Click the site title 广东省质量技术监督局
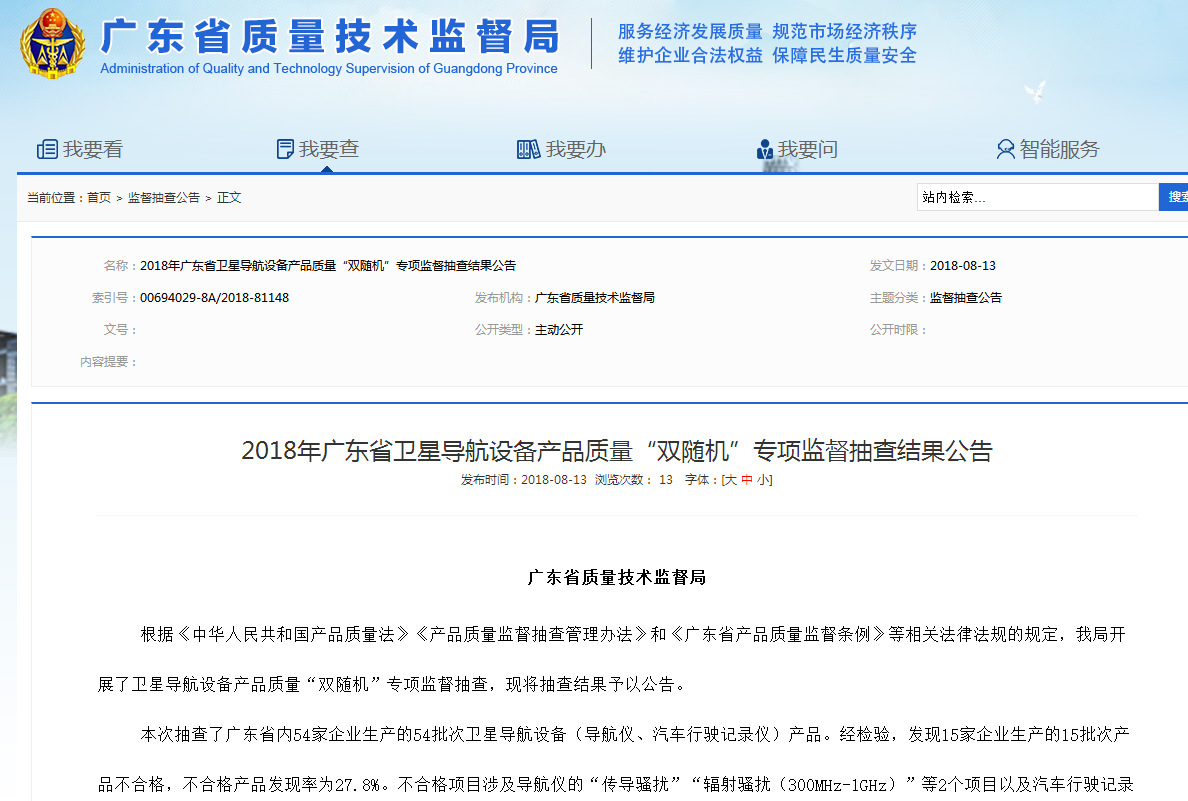Screen dimensions: 1188x801 (330, 36)
